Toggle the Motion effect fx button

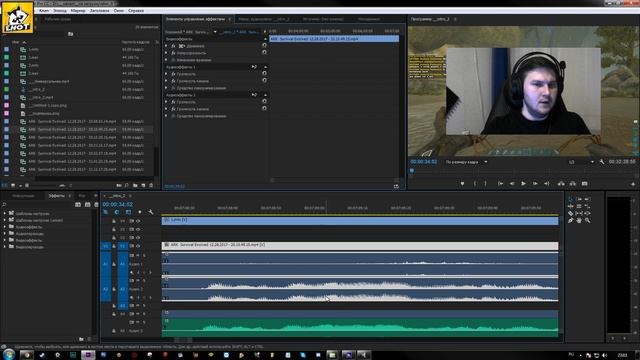pyautogui.click(x=173, y=46)
